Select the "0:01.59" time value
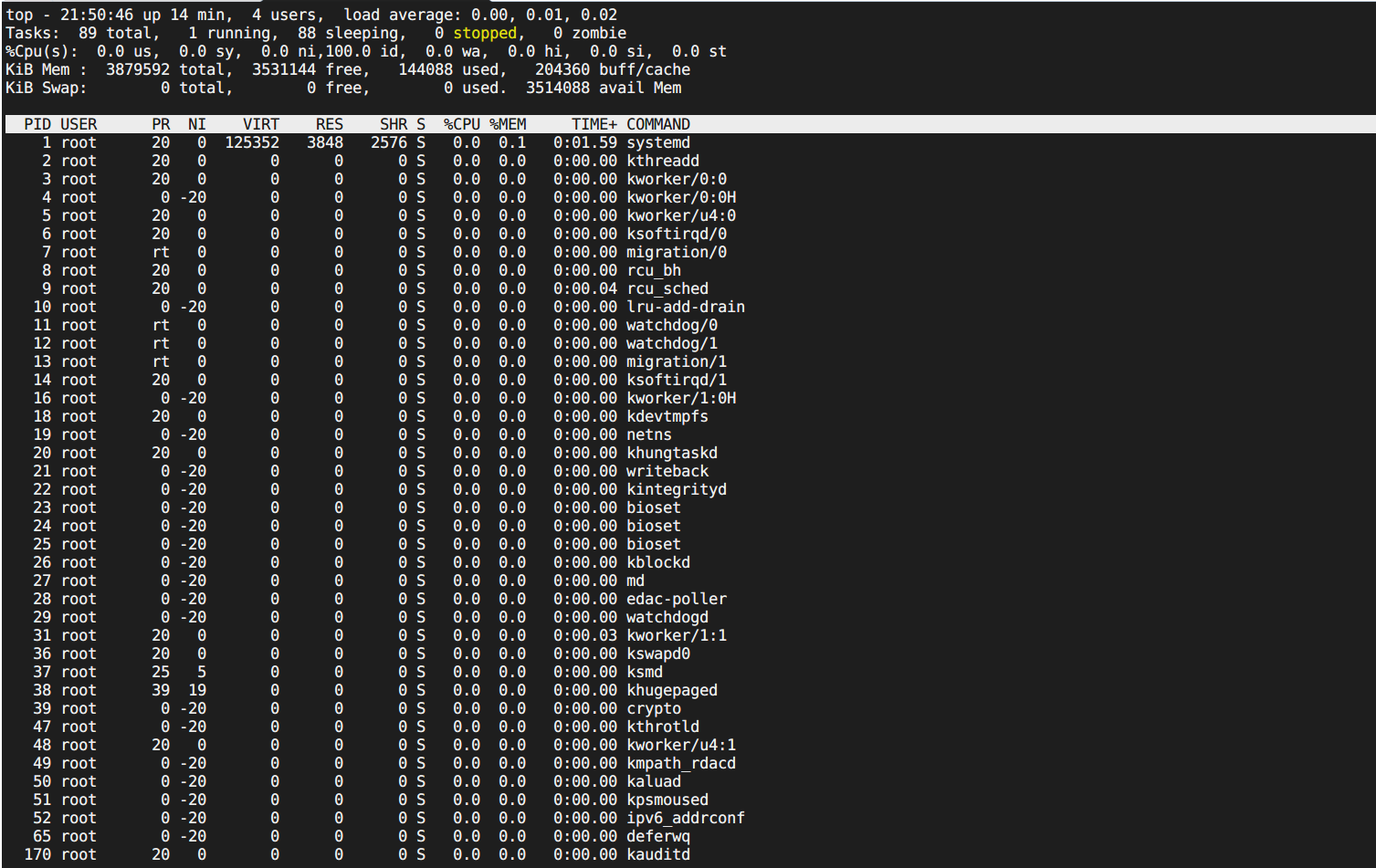Screen dimensions: 1376x868 585,142
